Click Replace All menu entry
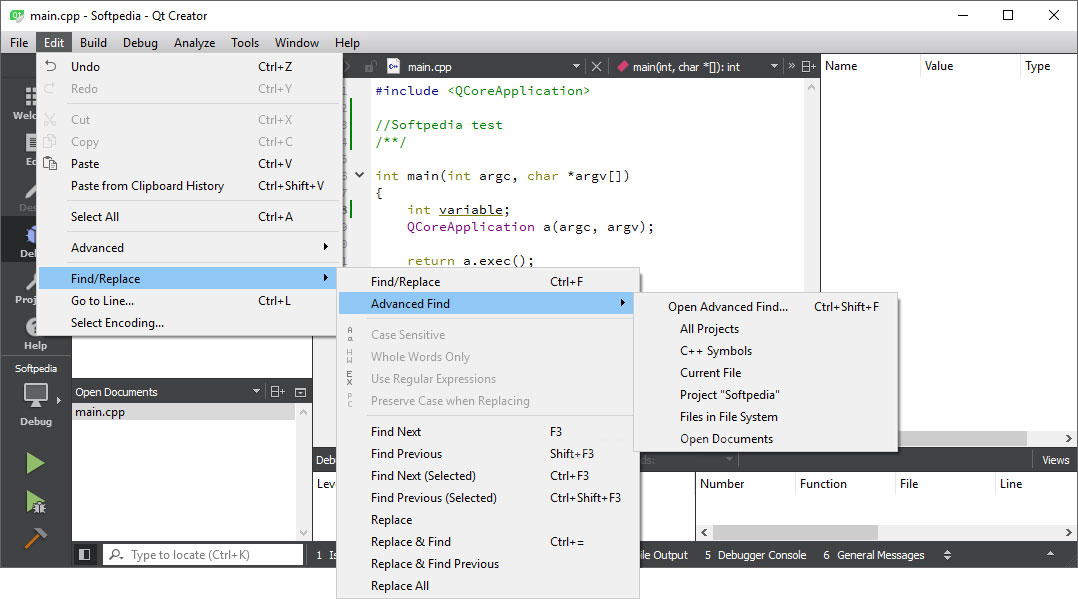This screenshot has width=1078, height=599. (x=400, y=586)
